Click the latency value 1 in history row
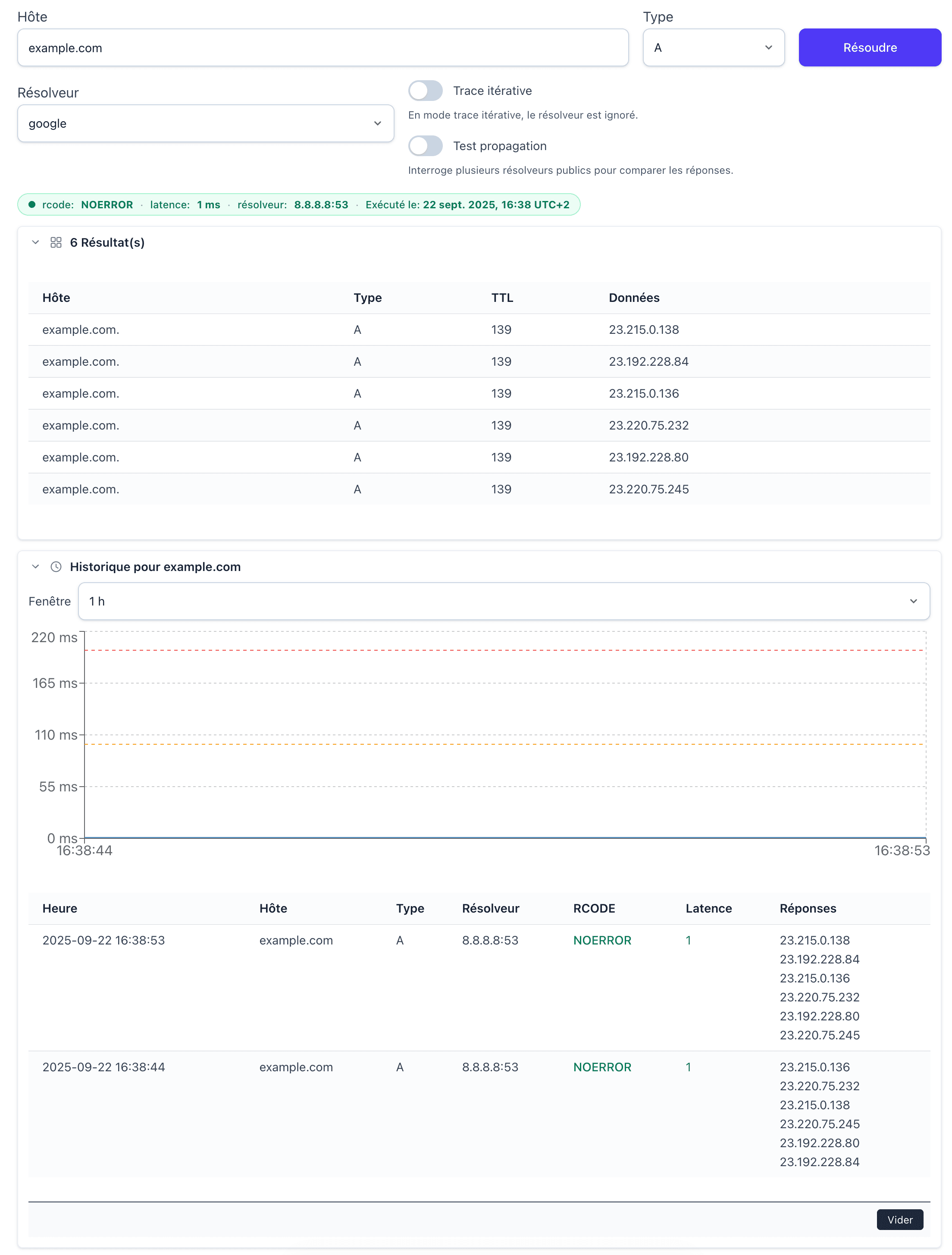952x1255 pixels. click(688, 940)
